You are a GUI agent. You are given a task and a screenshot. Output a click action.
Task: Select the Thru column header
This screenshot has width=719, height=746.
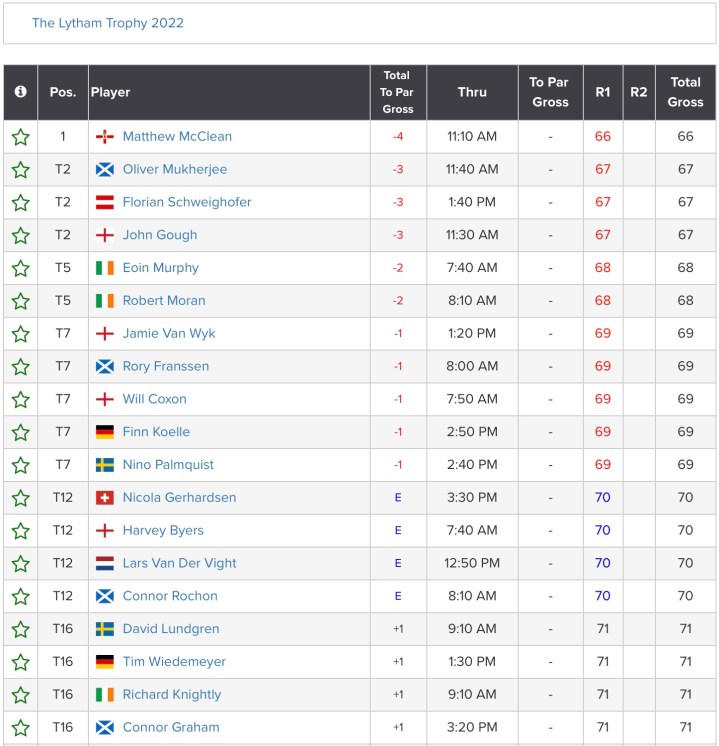pos(472,92)
